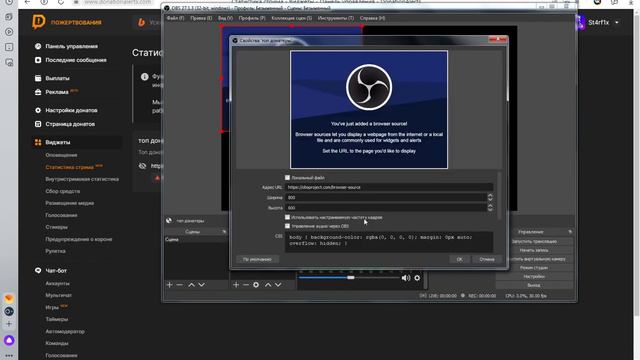
Task: Open Сбор средств widget page
Action: coord(62,191)
